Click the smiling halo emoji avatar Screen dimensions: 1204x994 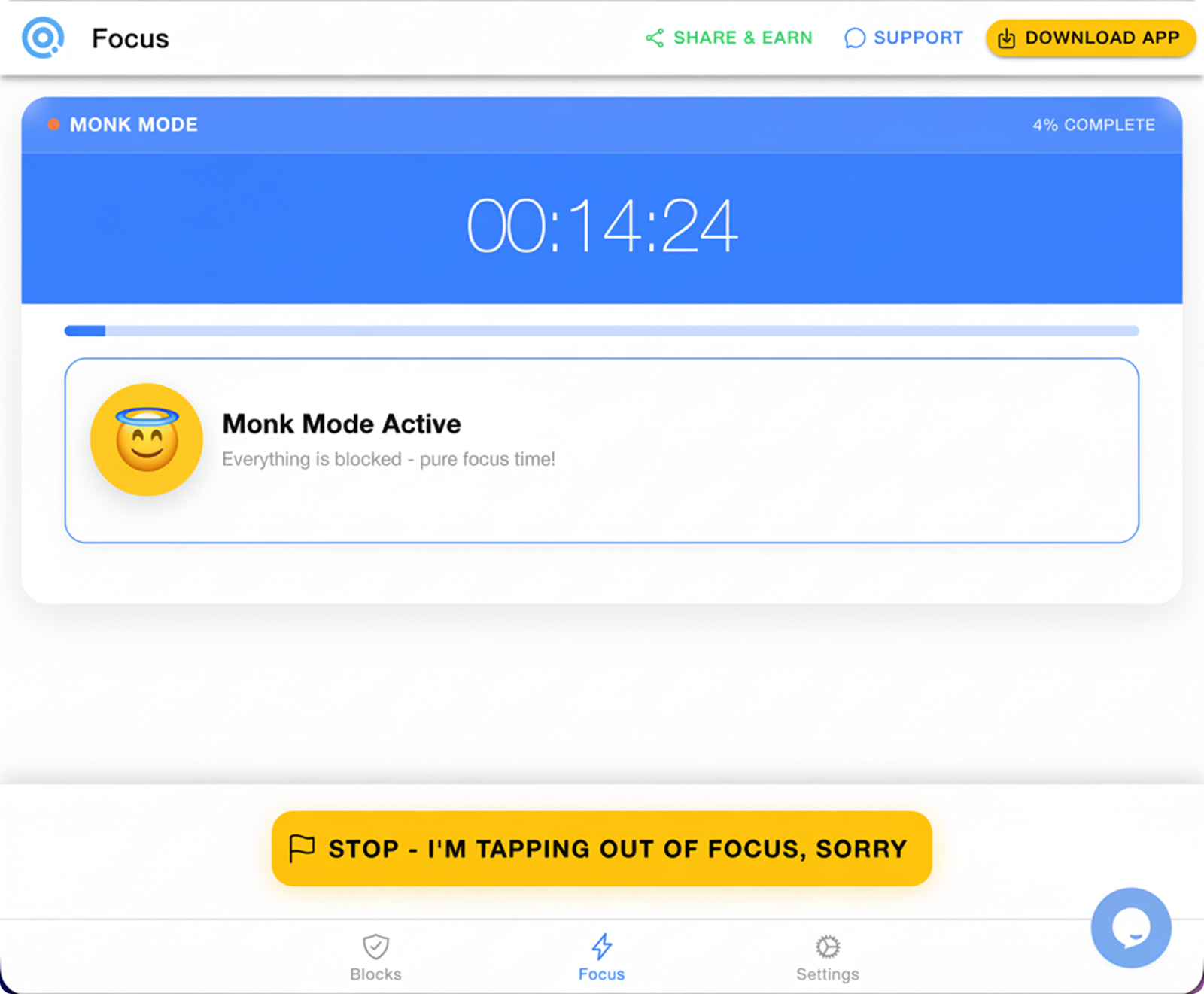tap(147, 439)
